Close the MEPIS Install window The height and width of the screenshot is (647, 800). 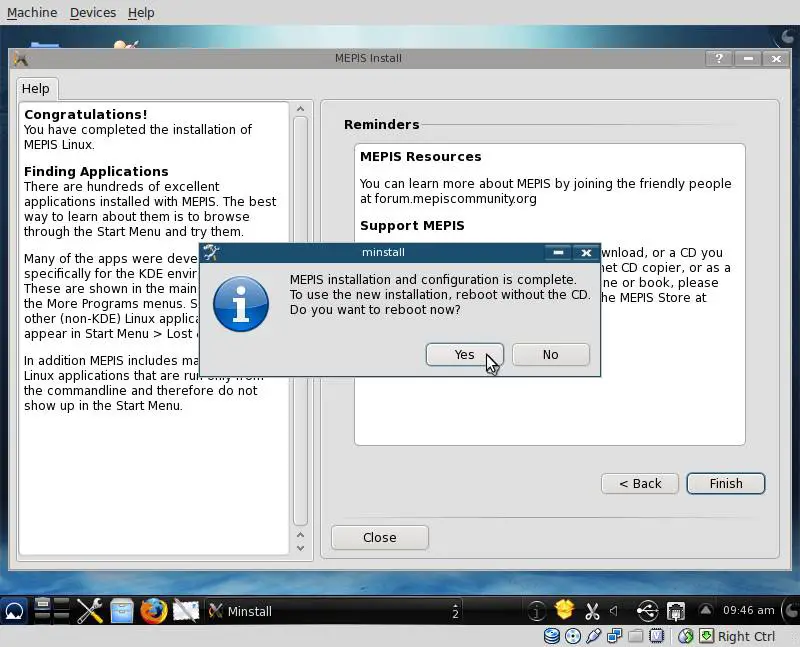(776, 59)
